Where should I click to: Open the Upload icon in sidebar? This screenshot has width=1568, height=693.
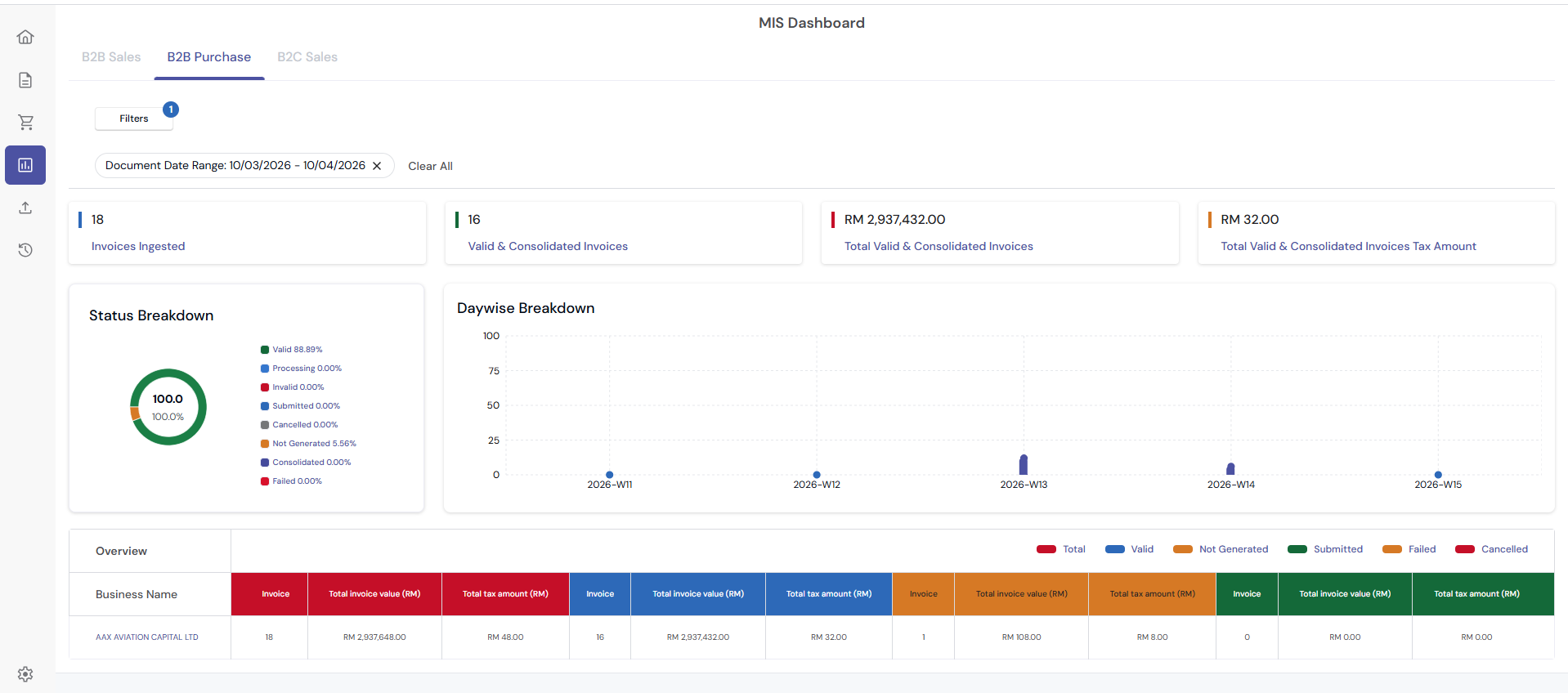[x=25, y=208]
